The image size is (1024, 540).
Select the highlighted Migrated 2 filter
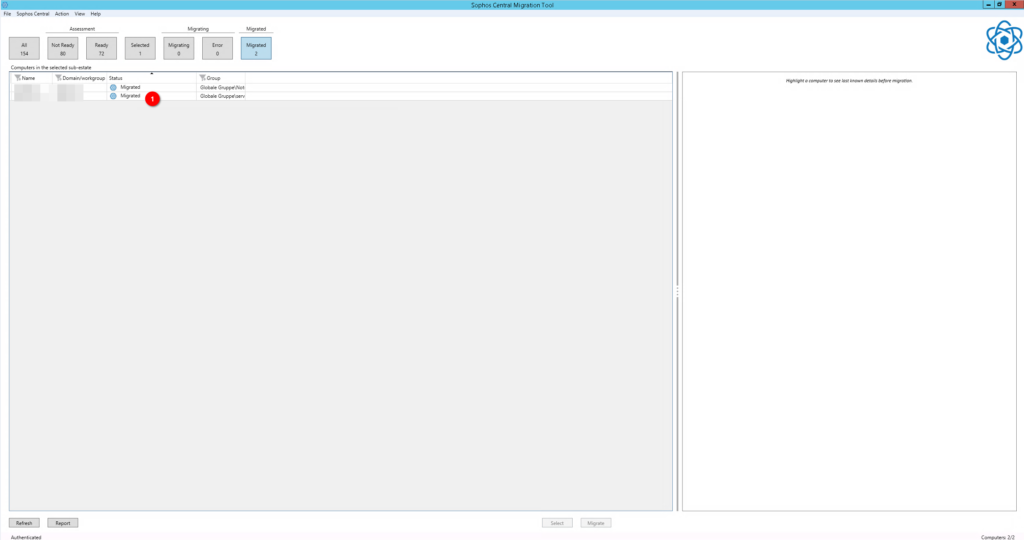(x=256, y=48)
